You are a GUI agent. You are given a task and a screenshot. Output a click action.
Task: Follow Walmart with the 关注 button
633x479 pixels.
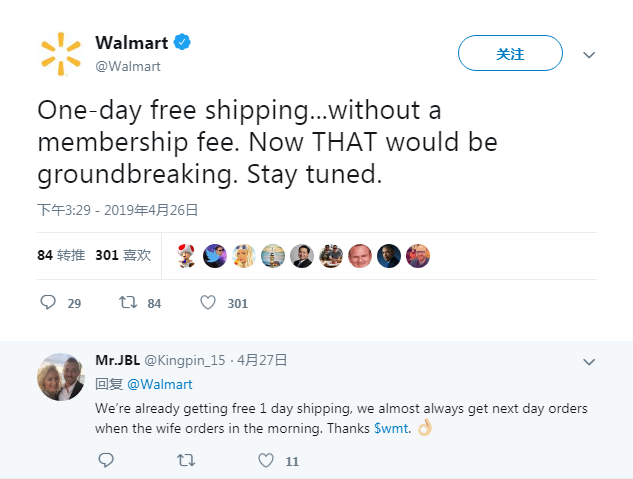(509, 54)
